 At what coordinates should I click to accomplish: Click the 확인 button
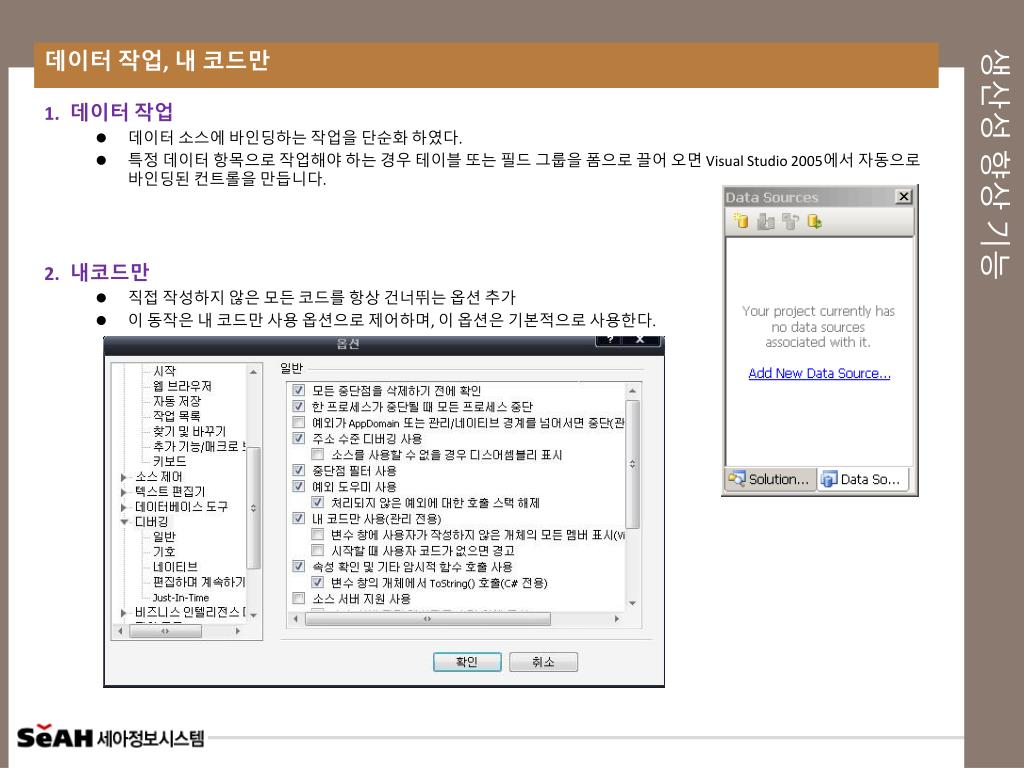tap(467, 662)
